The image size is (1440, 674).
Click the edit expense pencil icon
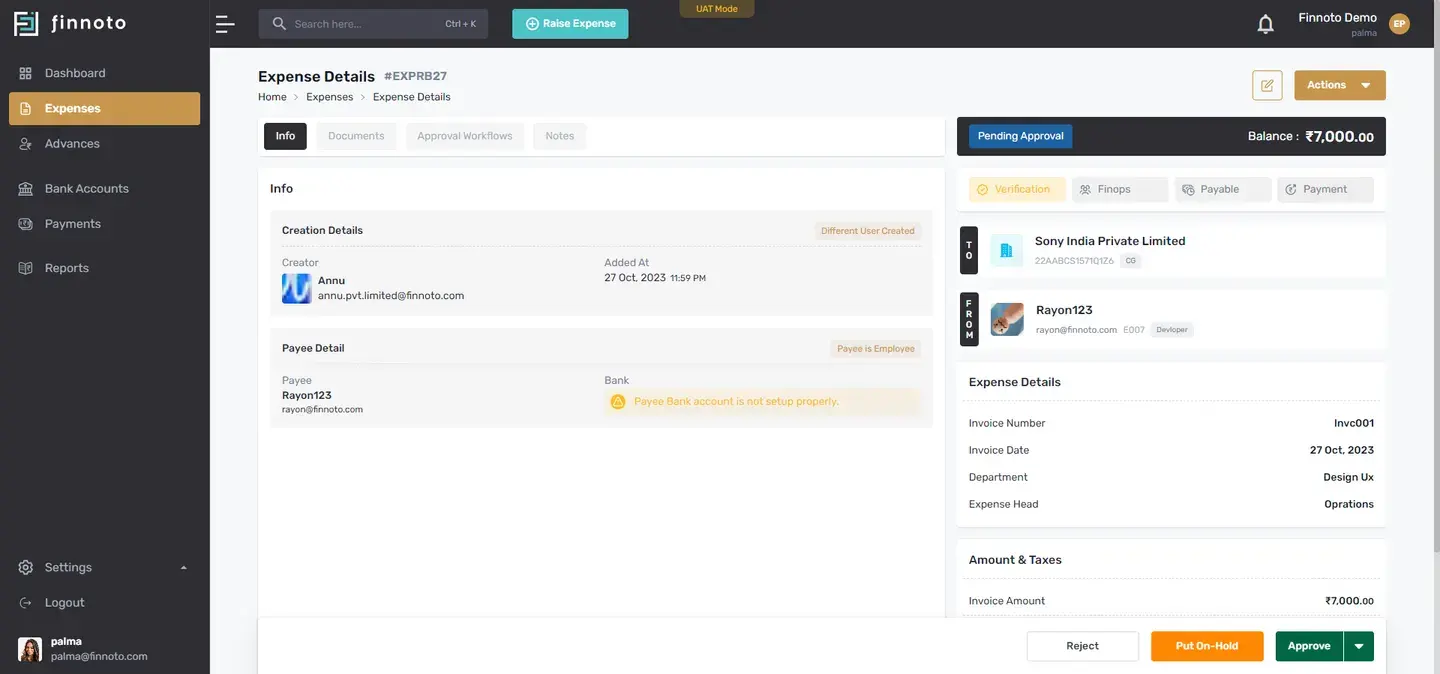1267,85
